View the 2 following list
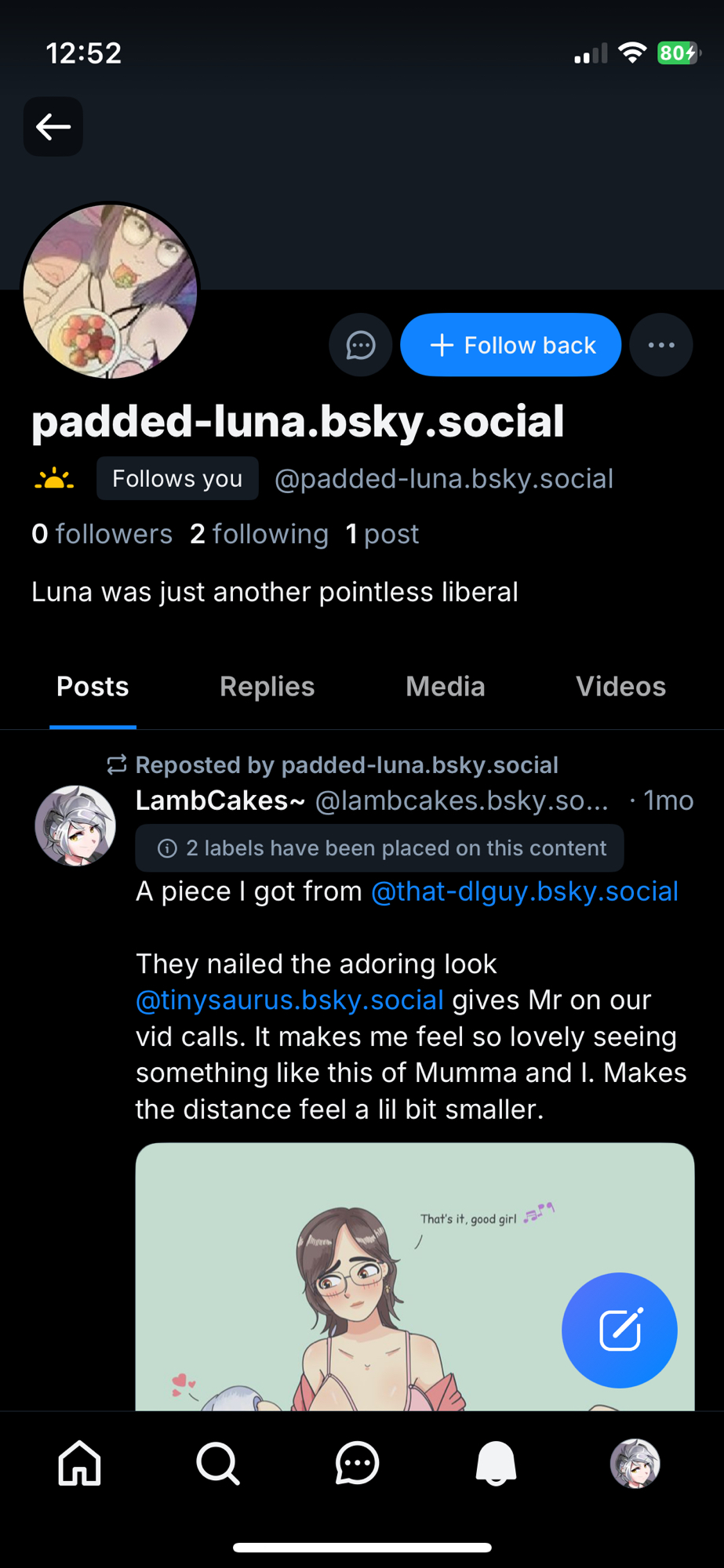The image size is (724, 1568). point(259,534)
